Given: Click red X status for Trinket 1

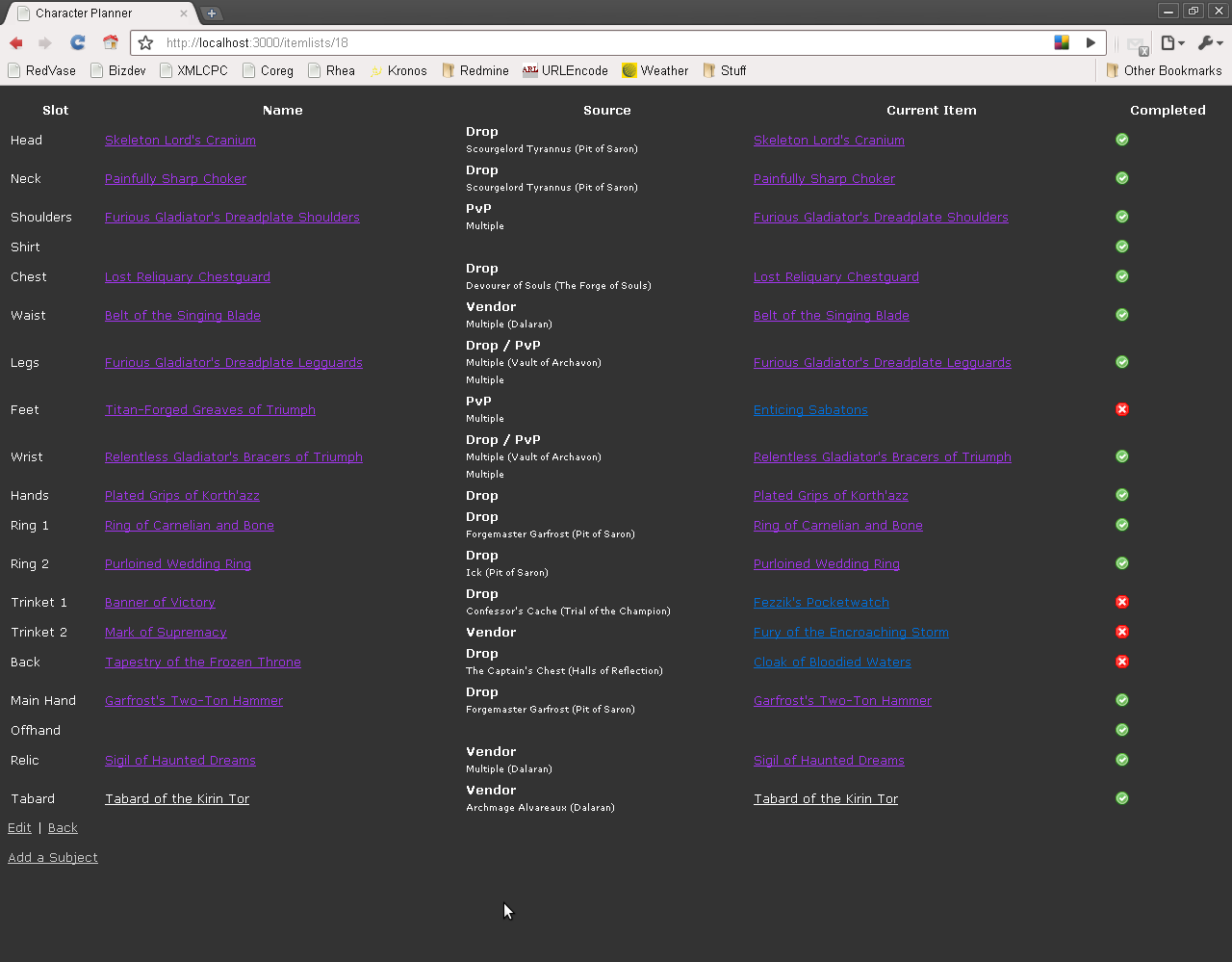Looking at the screenshot, I should tap(1121, 602).
